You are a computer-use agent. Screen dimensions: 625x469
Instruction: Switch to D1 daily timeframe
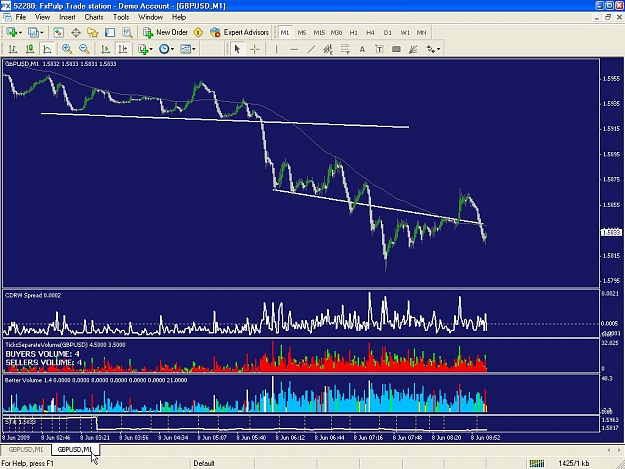387,33
